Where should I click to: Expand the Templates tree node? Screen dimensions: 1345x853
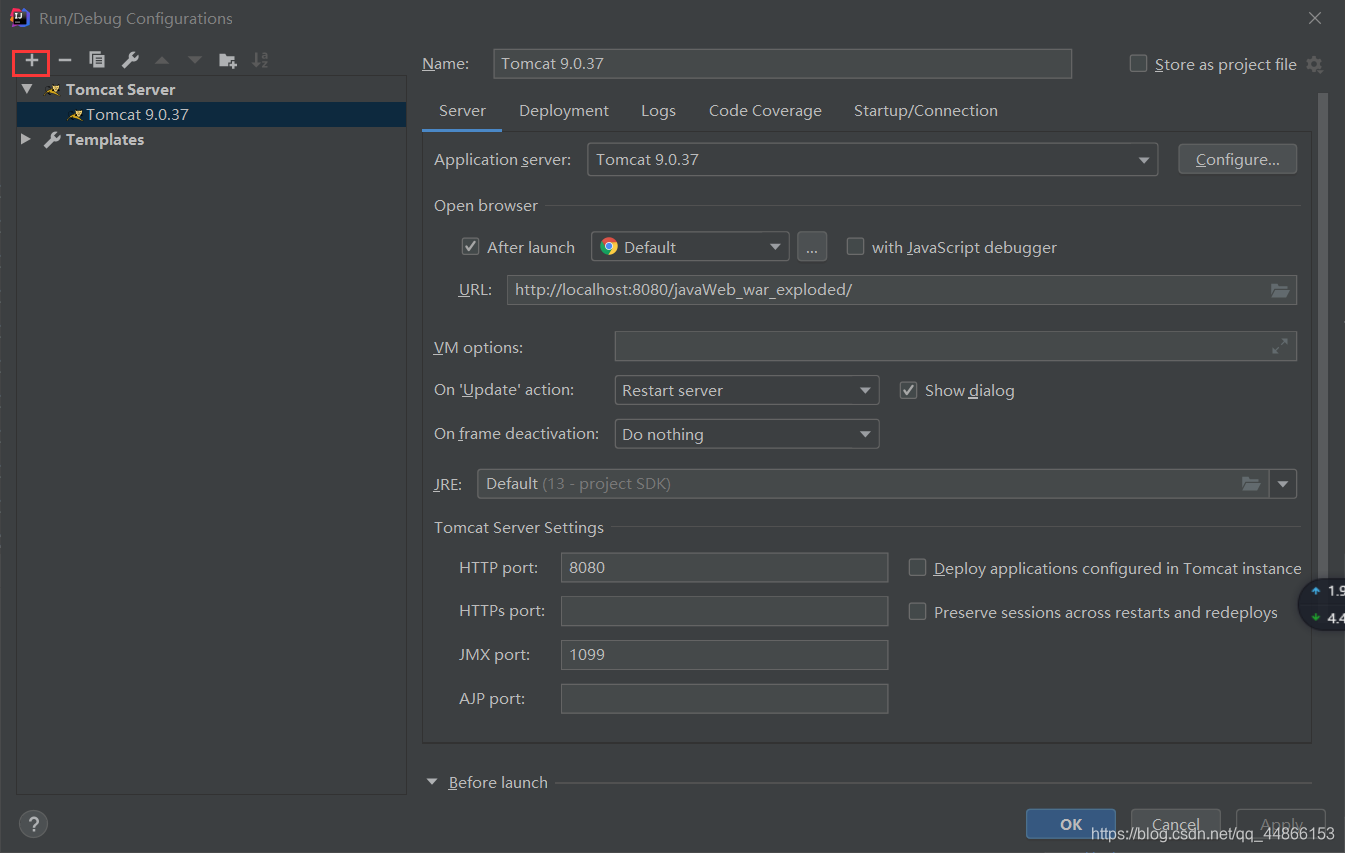pyautogui.click(x=26, y=140)
